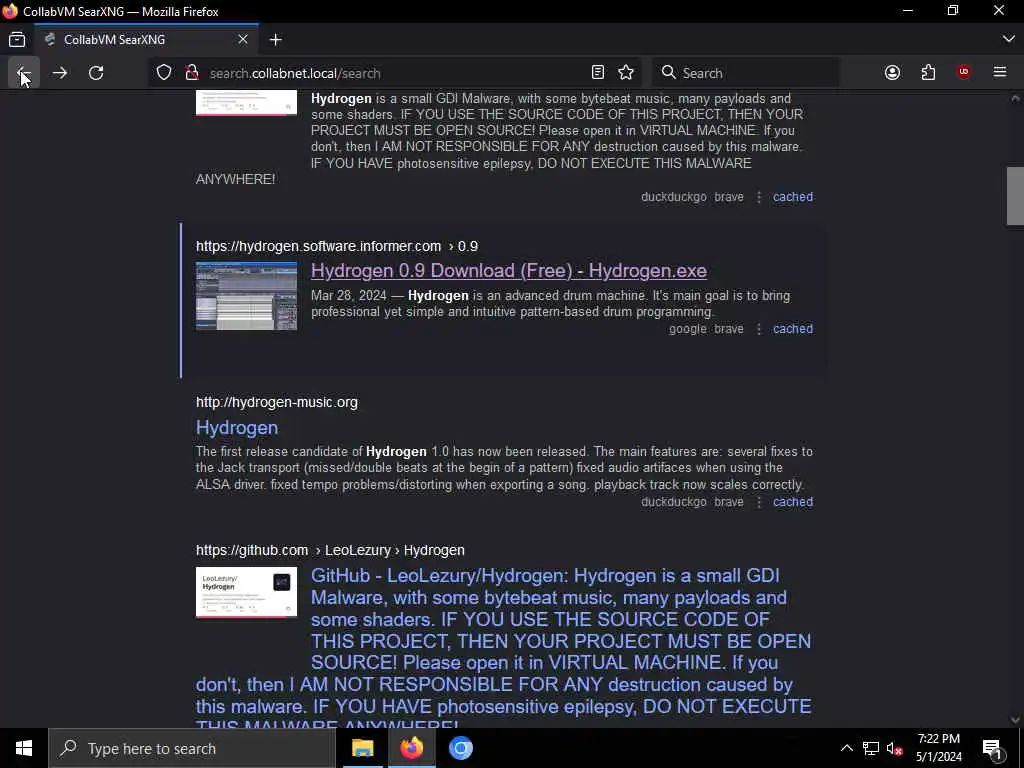Click the scrollbar down arrow
The width and height of the screenshot is (1024, 768).
pyautogui.click(x=1015, y=720)
